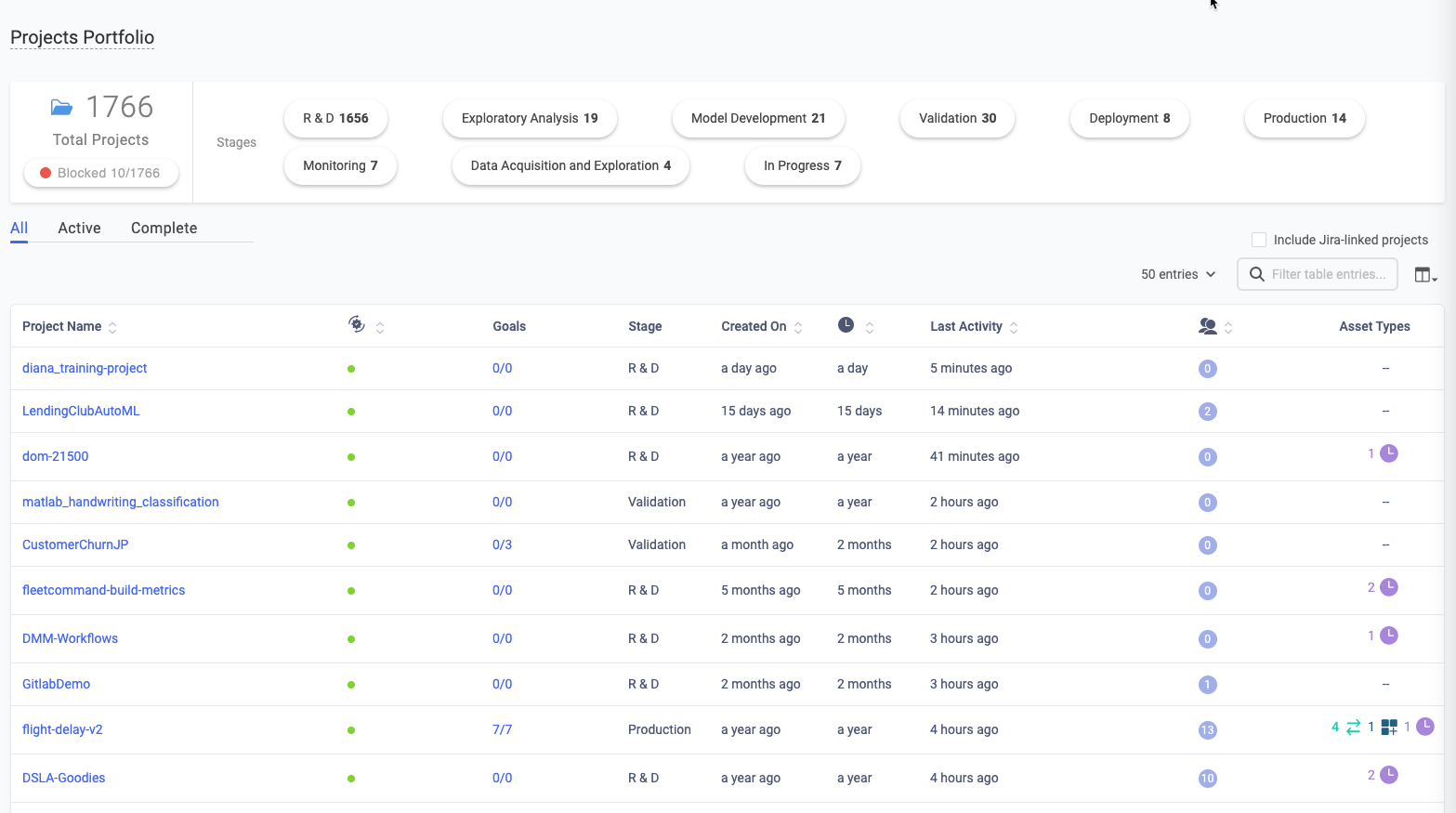Click green sync icon in flight-delay-v2 row
This screenshot has height=813, width=1456.
(x=1353, y=727)
